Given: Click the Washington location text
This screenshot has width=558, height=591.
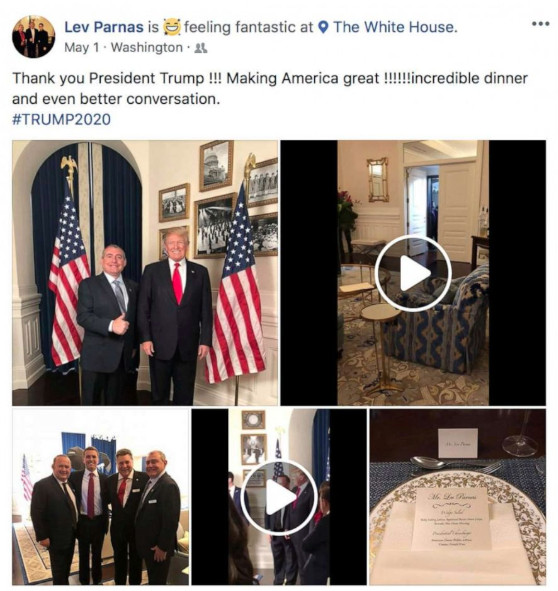Looking at the screenshot, I should pos(147,48).
